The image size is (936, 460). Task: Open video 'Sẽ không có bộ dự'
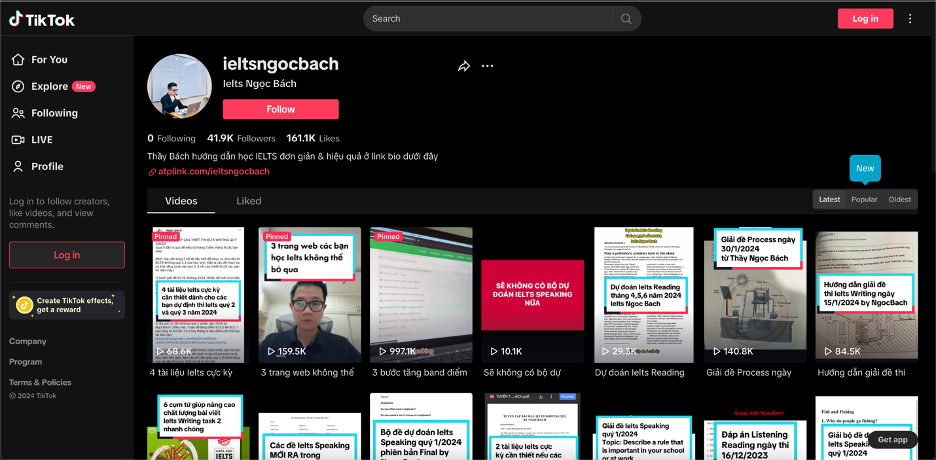pyautogui.click(x=532, y=295)
